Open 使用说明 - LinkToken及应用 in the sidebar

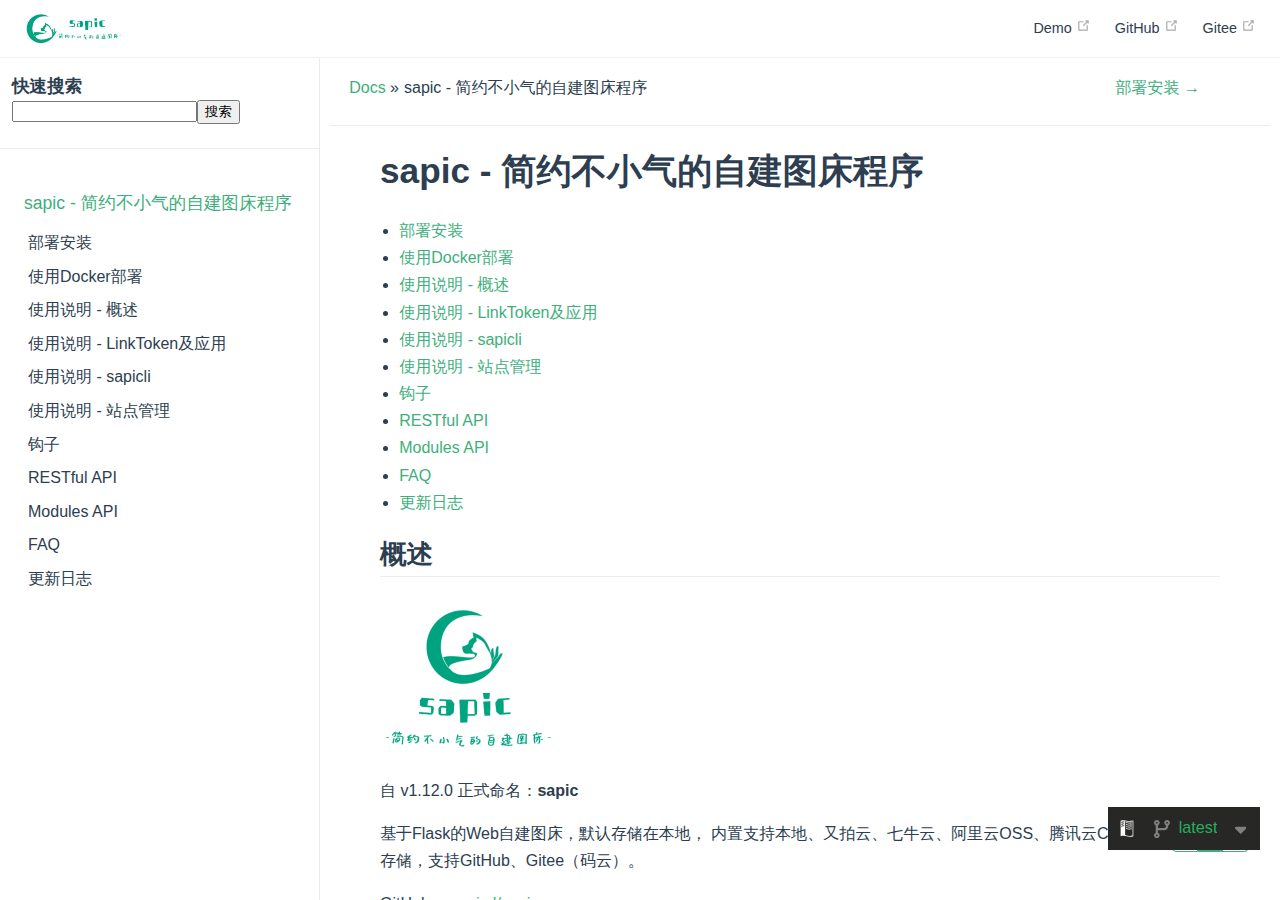[127, 344]
